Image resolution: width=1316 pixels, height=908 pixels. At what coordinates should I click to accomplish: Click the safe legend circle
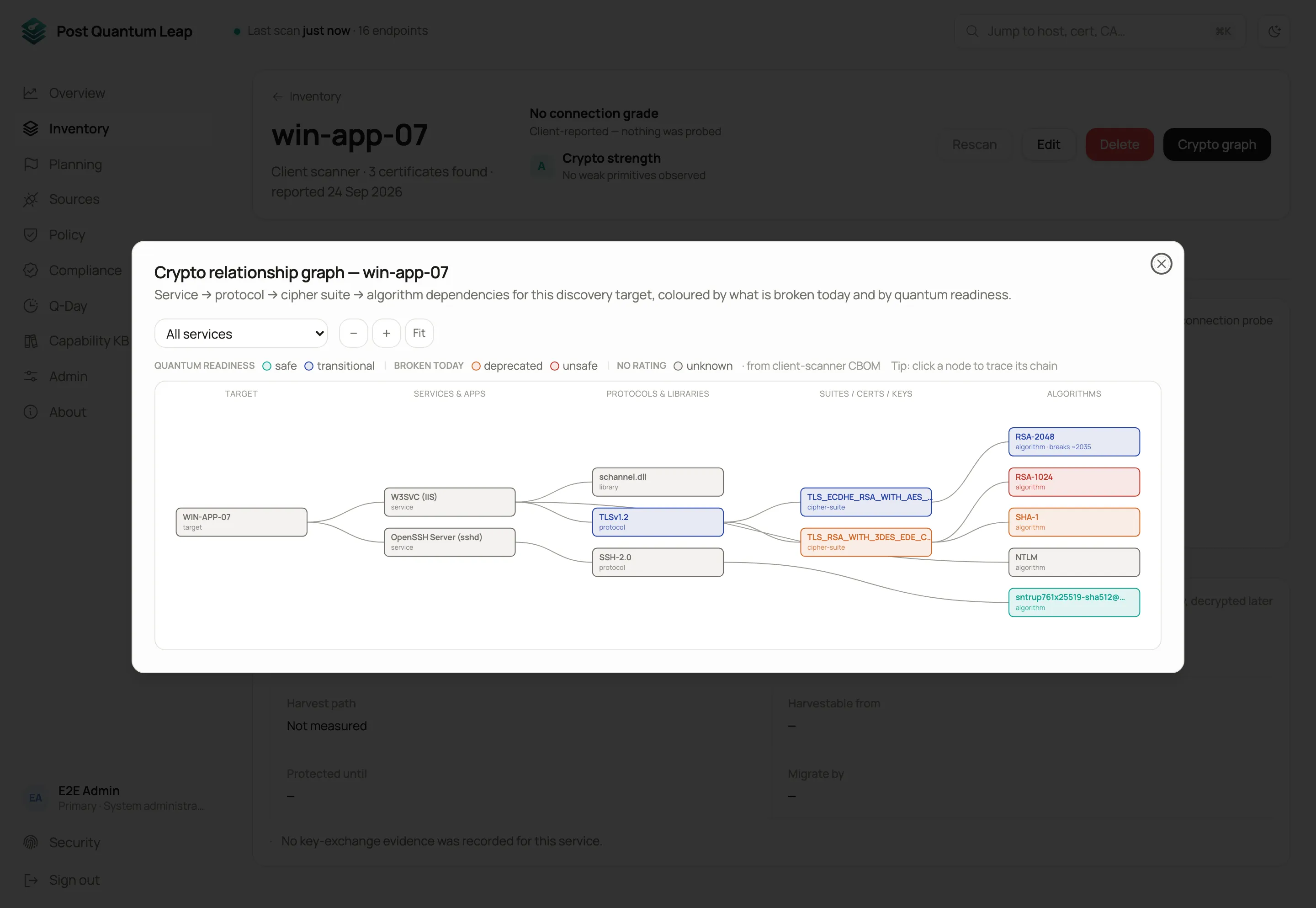coord(267,366)
